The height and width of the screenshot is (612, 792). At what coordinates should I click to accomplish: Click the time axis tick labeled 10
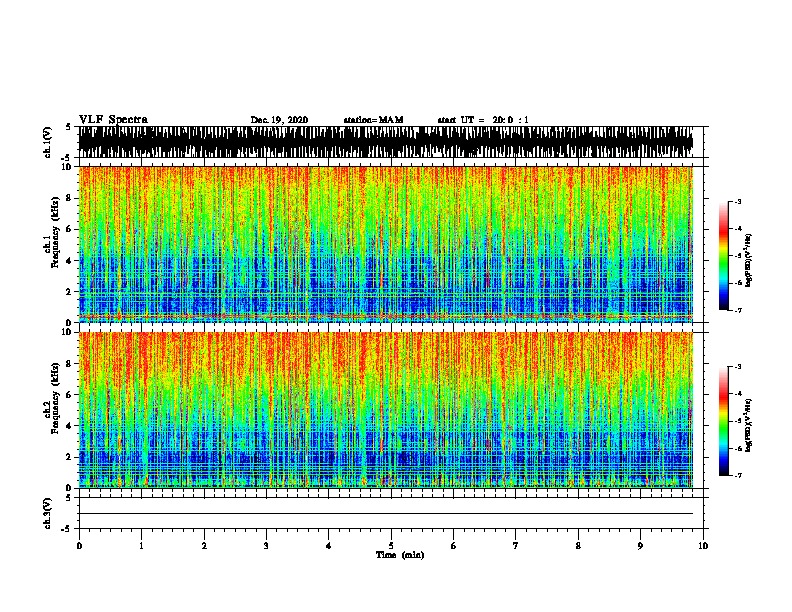703,546
